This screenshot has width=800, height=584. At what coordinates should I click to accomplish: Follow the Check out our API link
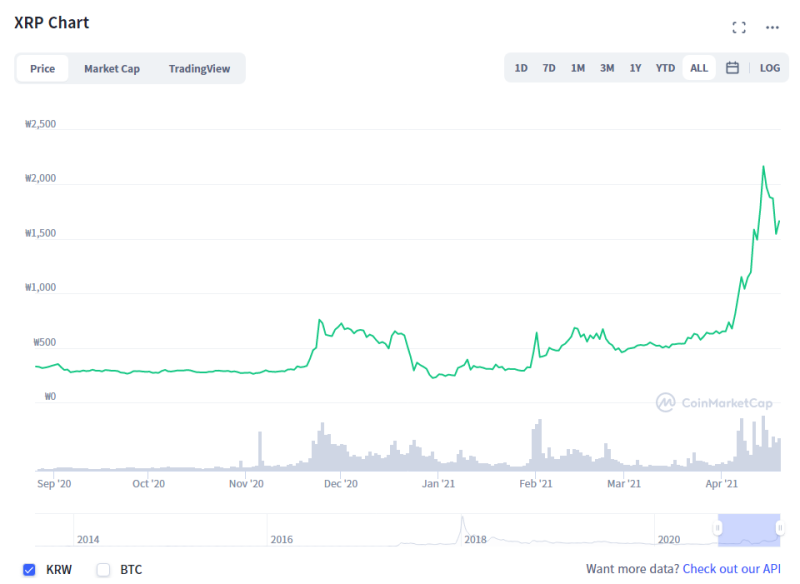[732, 569]
